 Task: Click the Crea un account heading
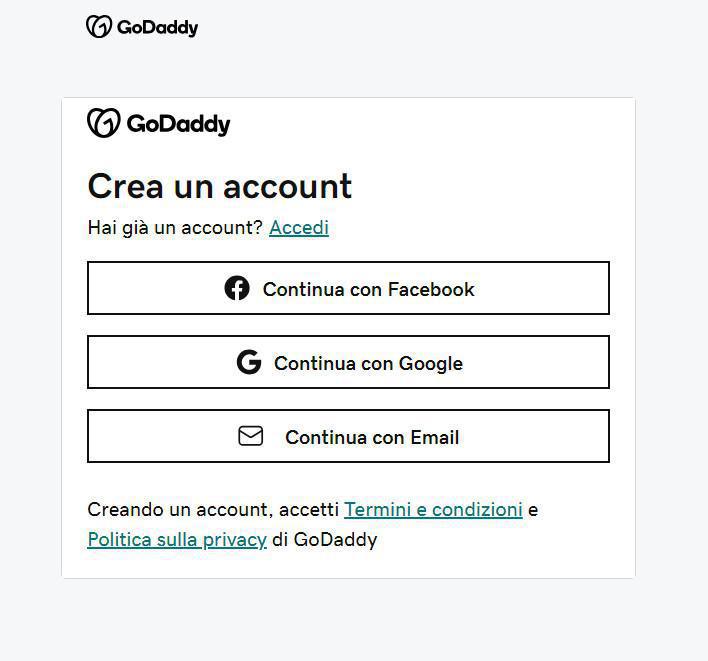pyautogui.click(x=220, y=186)
